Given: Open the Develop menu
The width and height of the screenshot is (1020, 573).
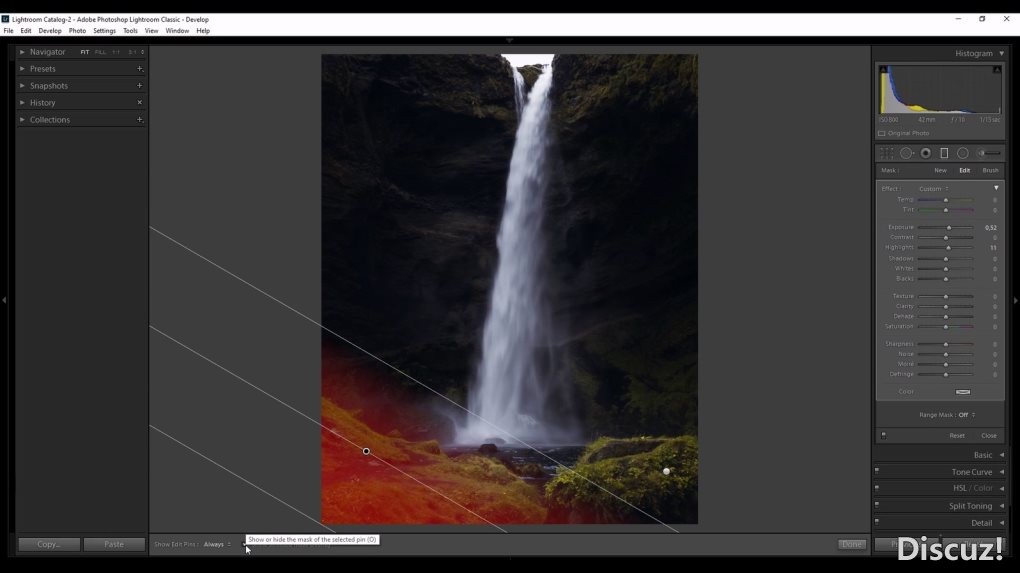Looking at the screenshot, I should (x=49, y=31).
